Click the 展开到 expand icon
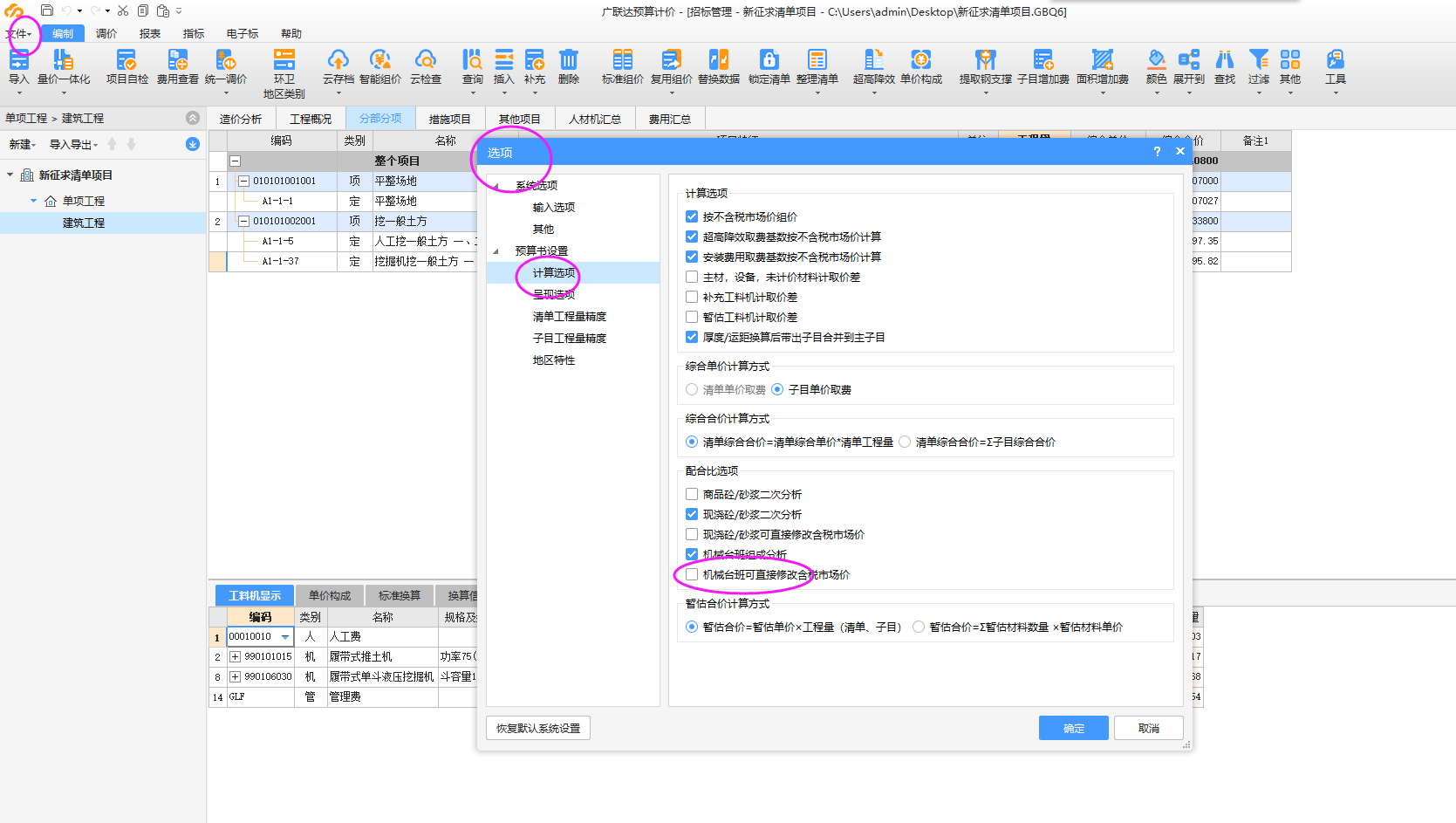This screenshot has height=823, width=1456. 1189,59
